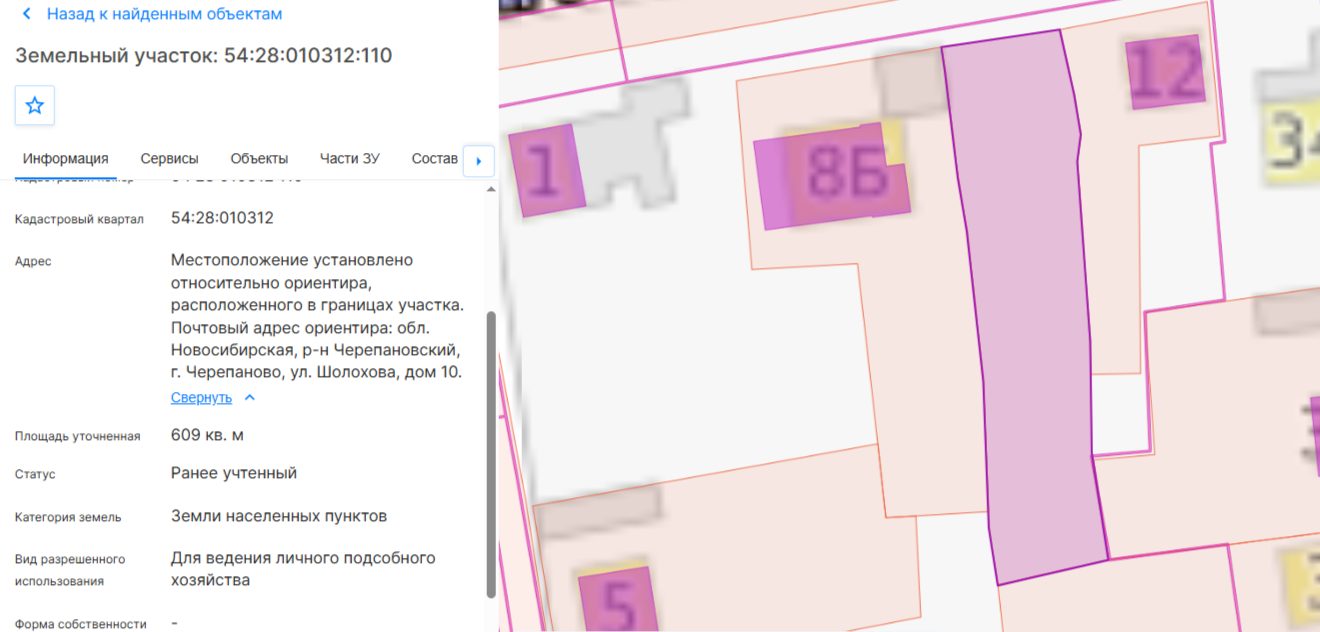
Task: Switch to the Объекты tab
Action: 259,159
